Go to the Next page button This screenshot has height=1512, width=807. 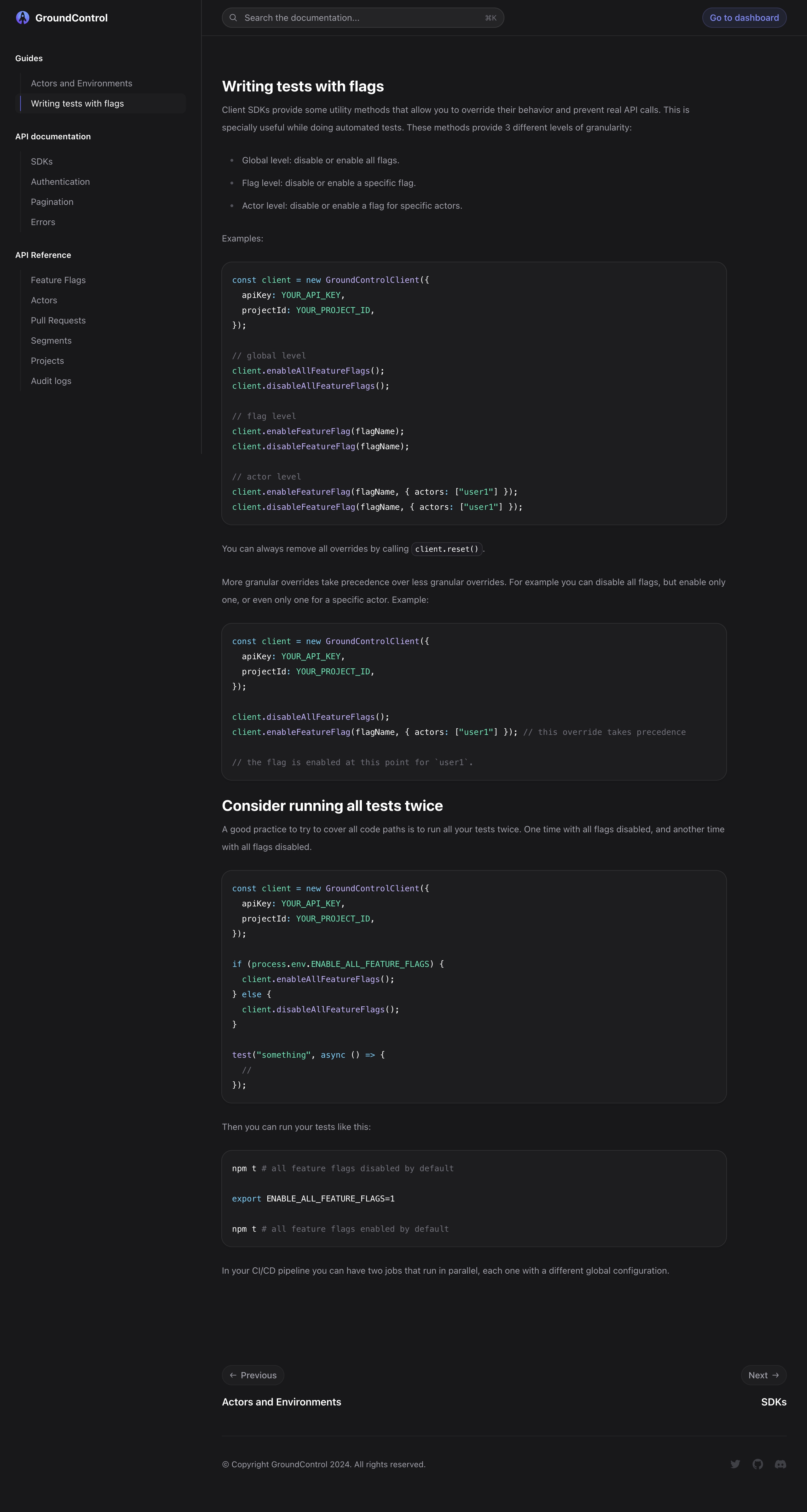pyautogui.click(x=763, y=1375)
